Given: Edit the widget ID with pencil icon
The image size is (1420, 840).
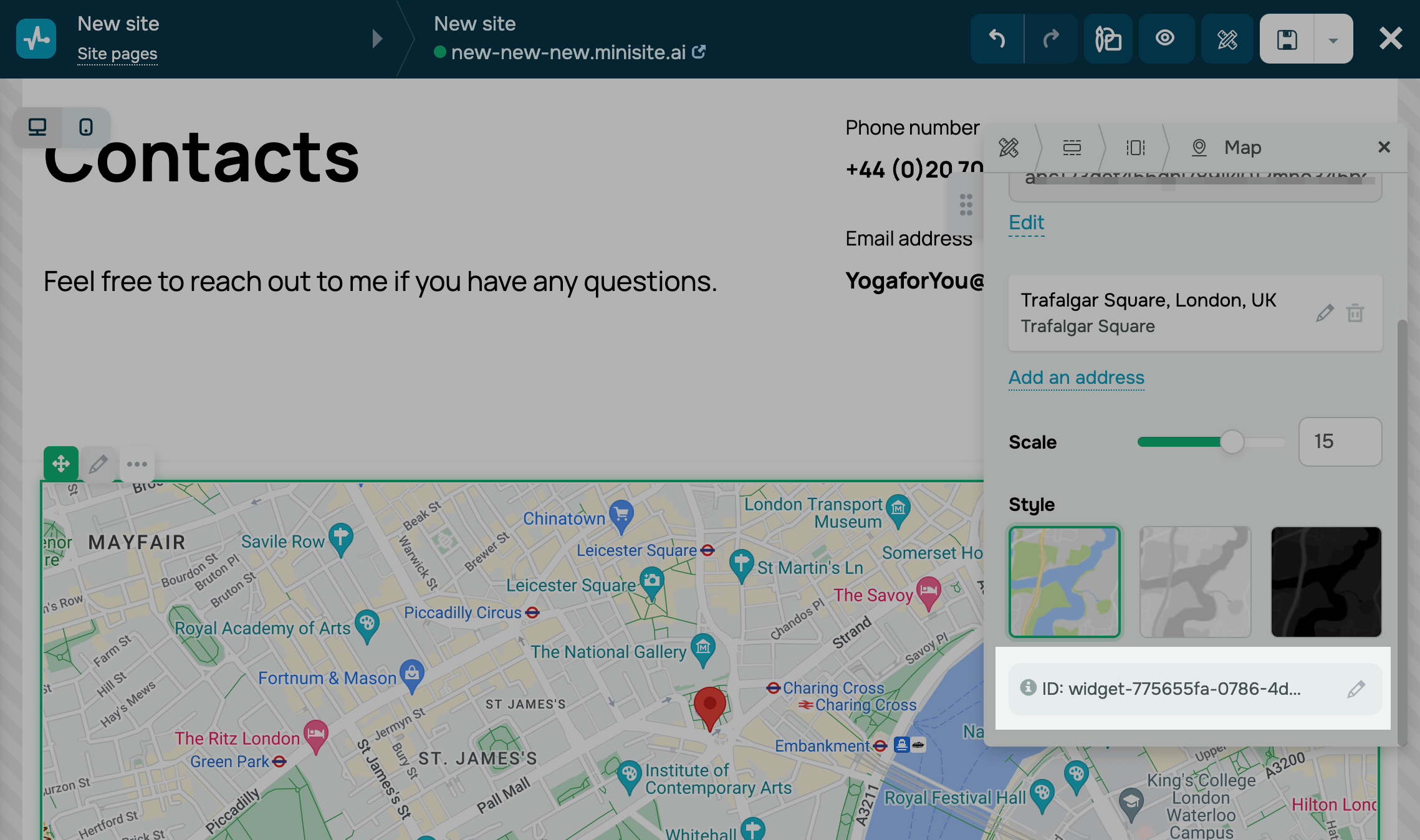Looking at the screenshot, I should [x=1356, y=689].
